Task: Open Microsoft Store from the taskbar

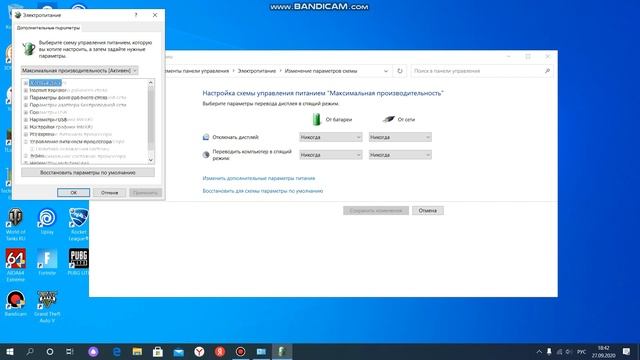Action: pos(158,351)
